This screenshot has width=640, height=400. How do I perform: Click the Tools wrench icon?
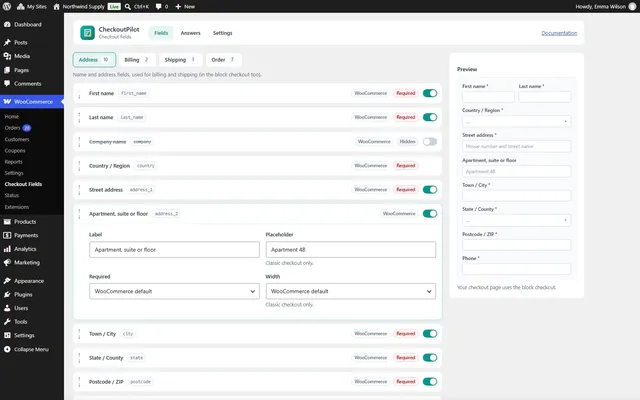(7, 322)
